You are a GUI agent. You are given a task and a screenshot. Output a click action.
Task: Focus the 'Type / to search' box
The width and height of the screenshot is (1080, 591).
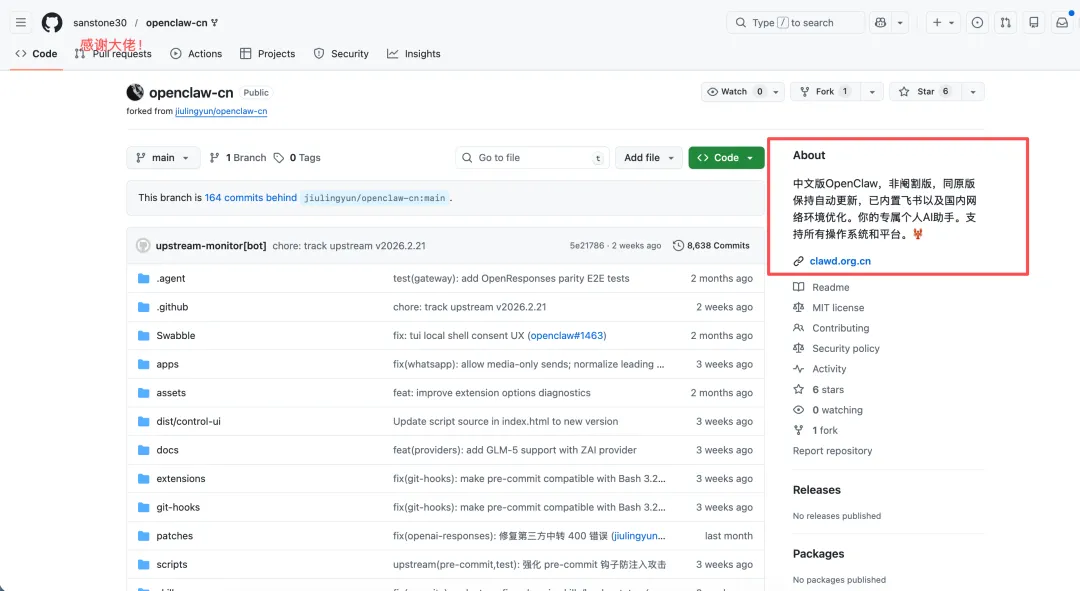796,23
